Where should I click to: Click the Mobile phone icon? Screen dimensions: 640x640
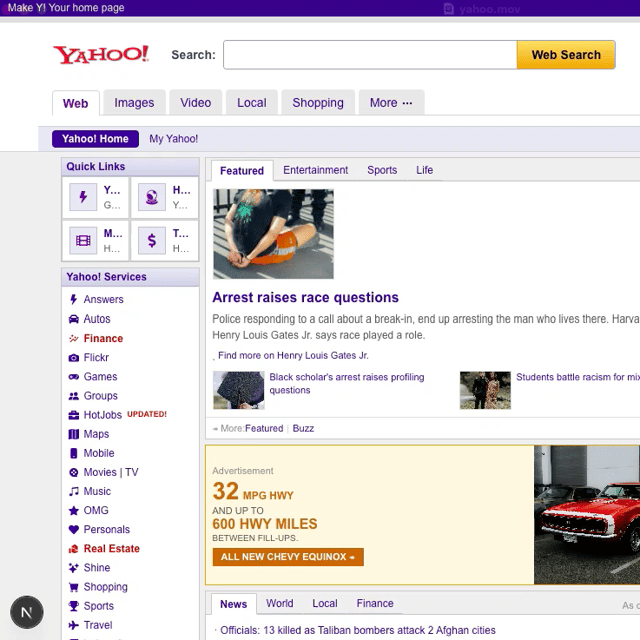(73, 453)
